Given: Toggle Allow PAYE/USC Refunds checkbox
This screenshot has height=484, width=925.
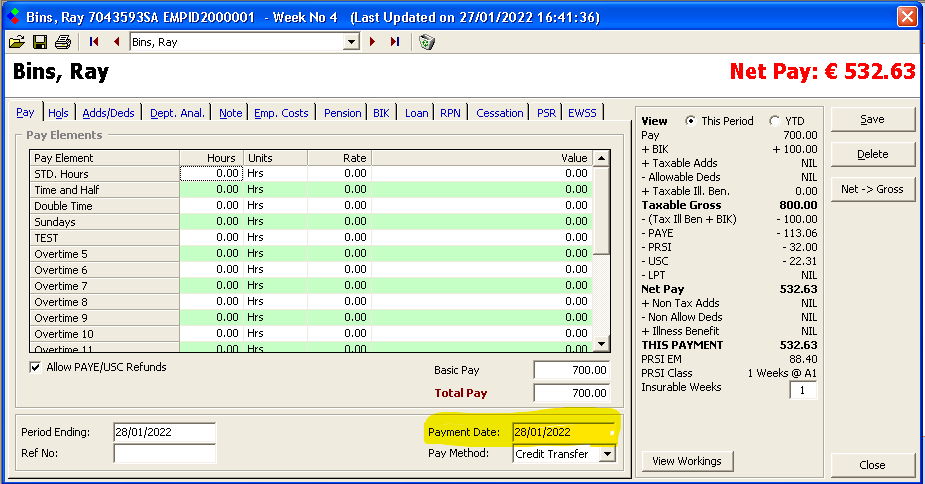Looking at the screenshot, I should pos(35,368).
